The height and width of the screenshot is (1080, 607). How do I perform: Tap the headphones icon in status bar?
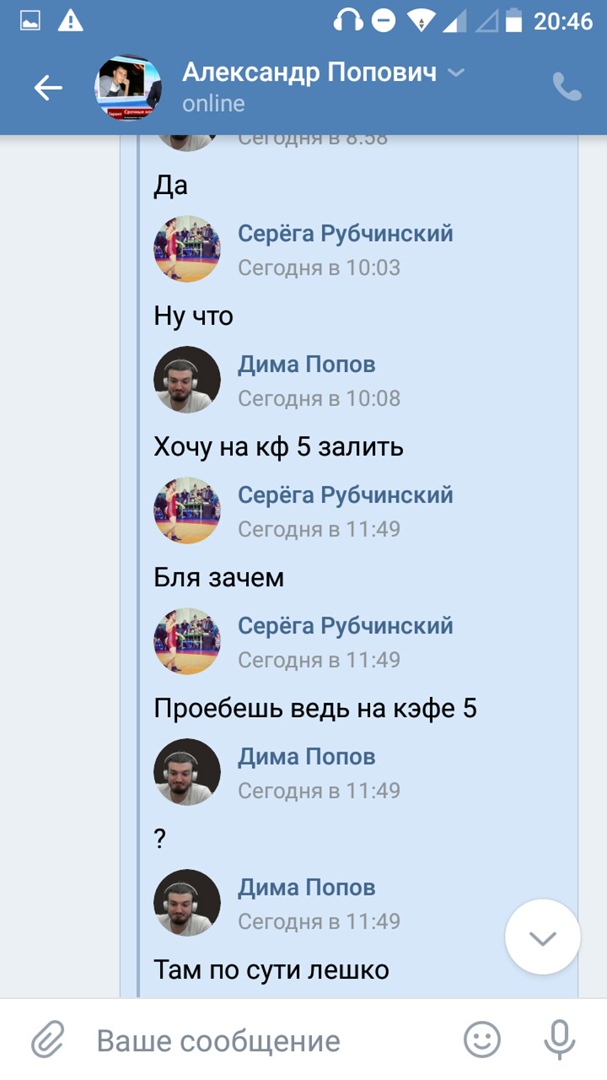348,21
